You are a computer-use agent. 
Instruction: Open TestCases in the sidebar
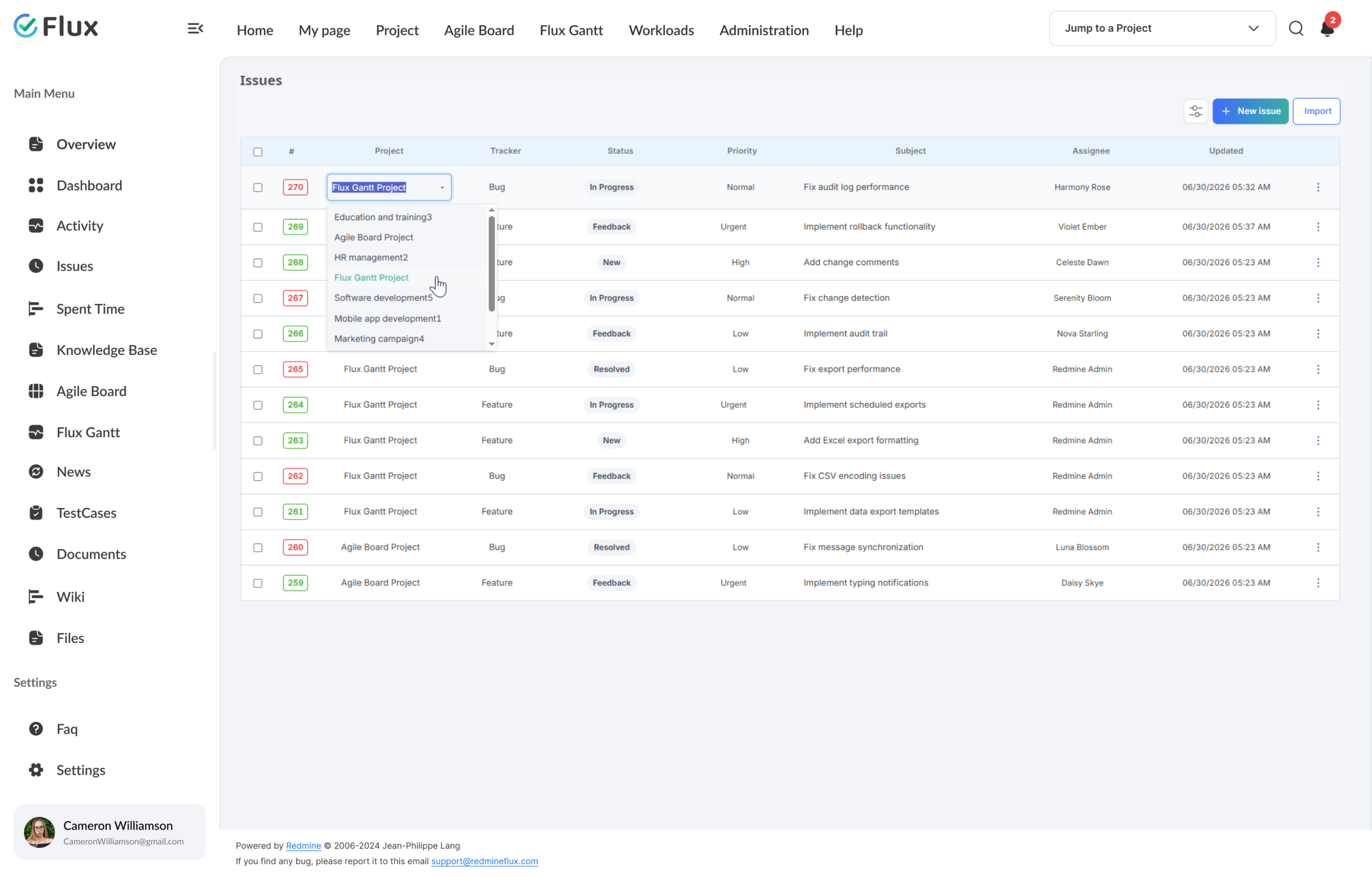click(86, 513)
